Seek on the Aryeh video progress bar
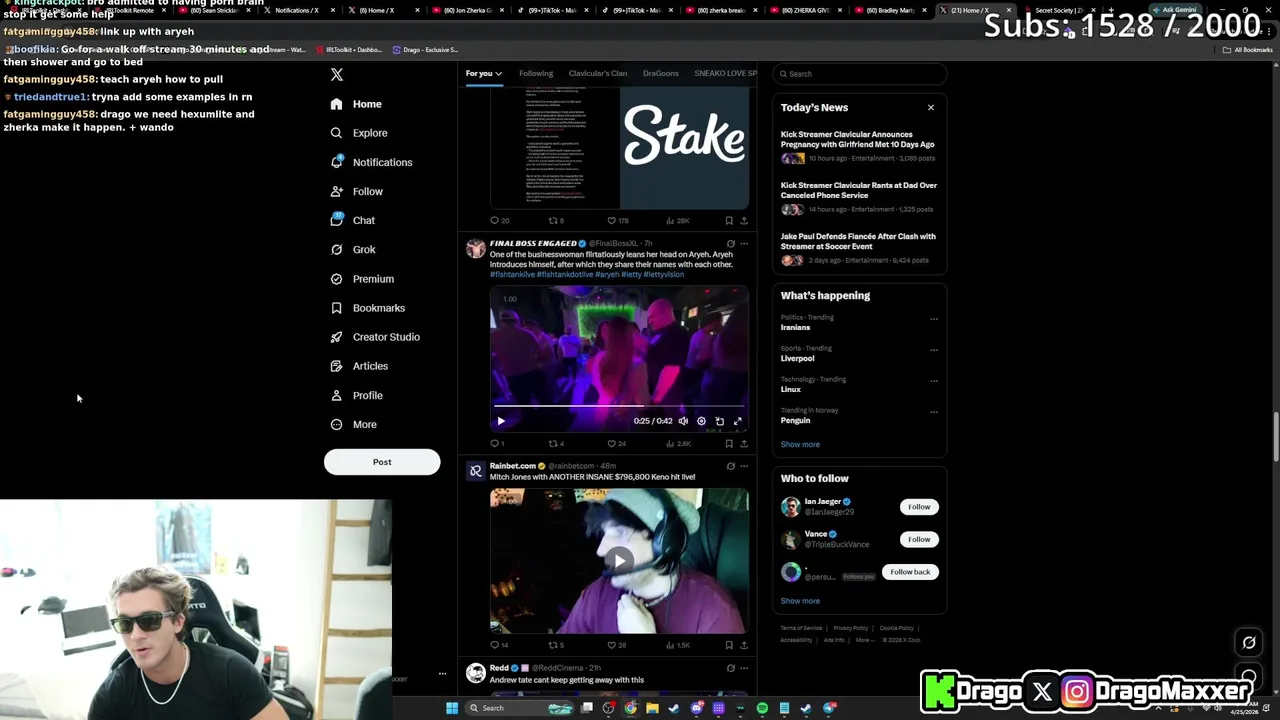Viewport: 1280px width, 720px height. pyautogui.click(x=619, y=408)
